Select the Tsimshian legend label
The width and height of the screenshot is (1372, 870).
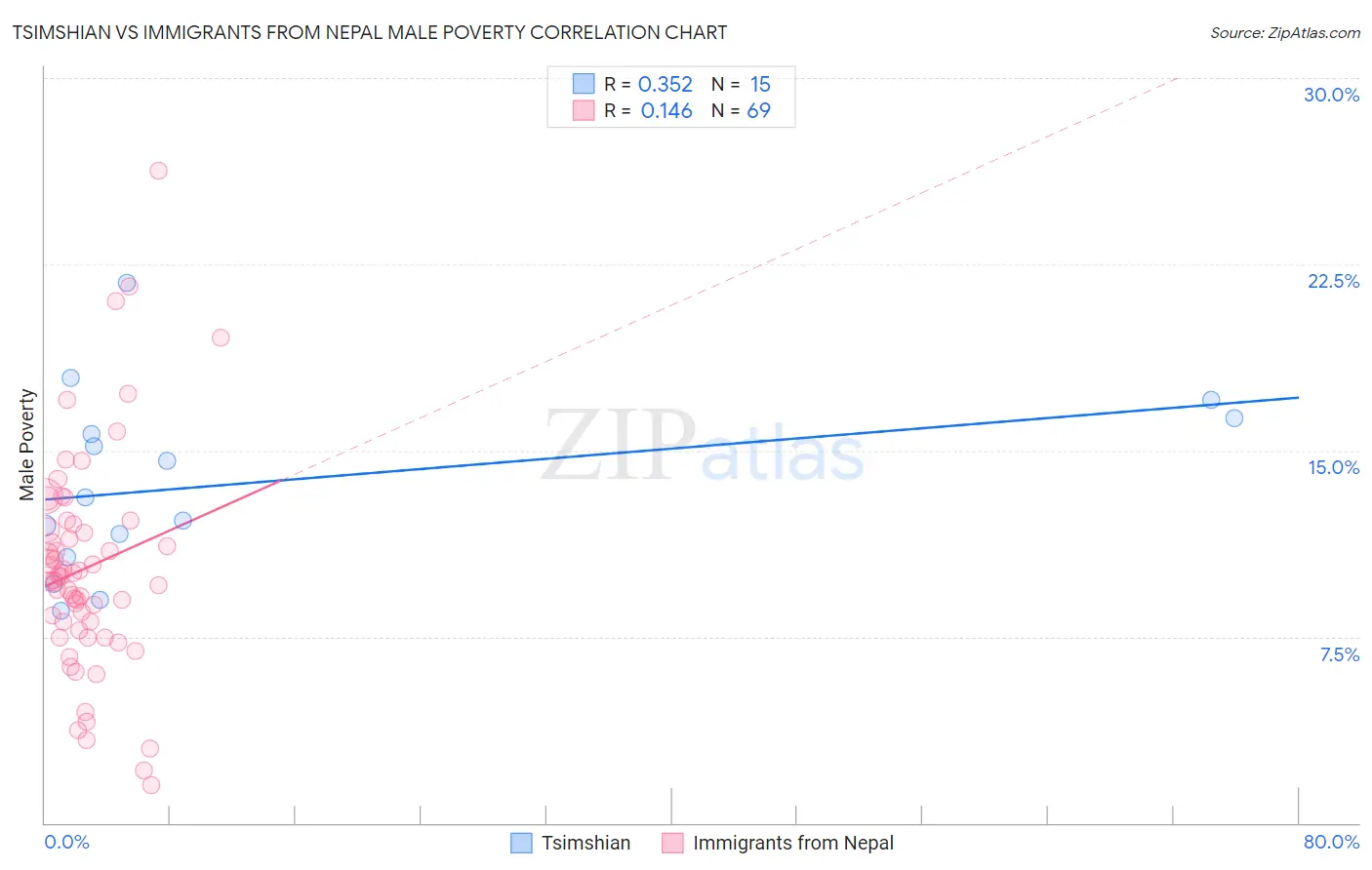585,843
